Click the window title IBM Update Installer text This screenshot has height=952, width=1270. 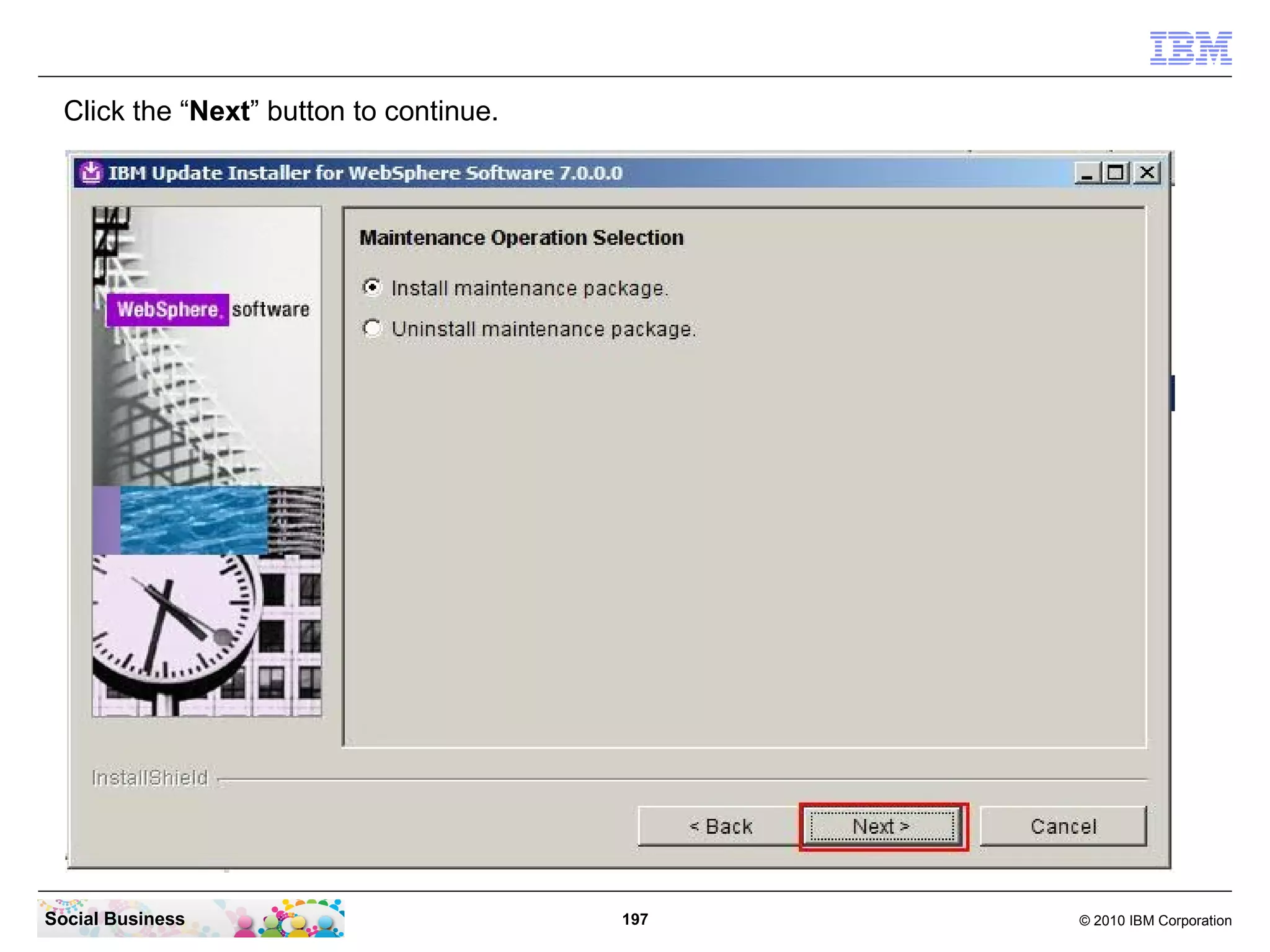pos(365,173)
